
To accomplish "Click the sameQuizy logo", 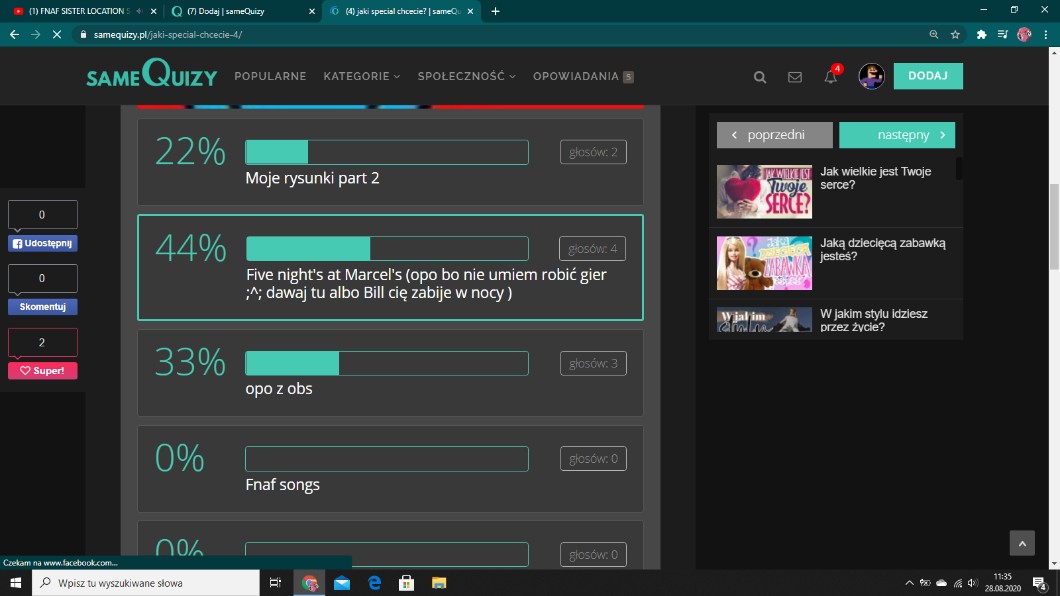I will click(x=151, y=76).
